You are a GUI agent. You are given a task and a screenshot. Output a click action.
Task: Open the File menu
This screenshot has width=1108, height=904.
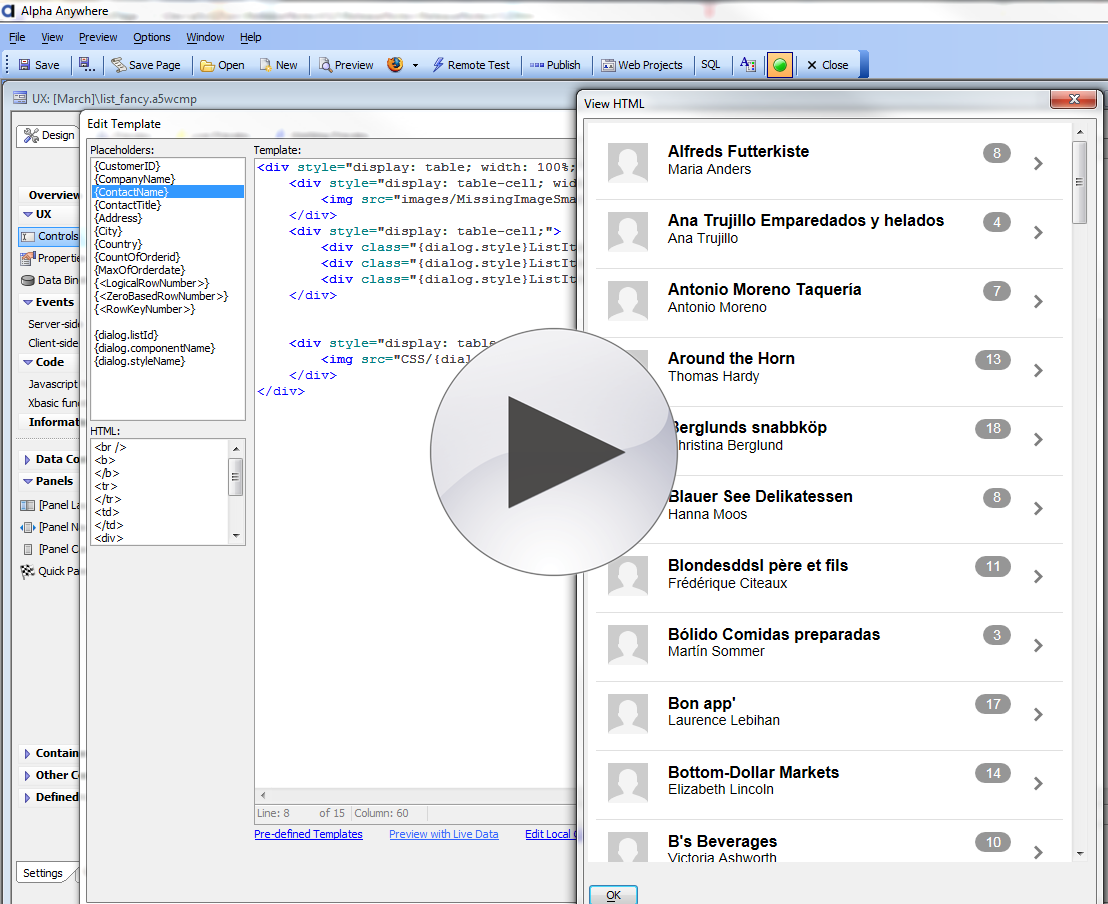coord(17,37)
